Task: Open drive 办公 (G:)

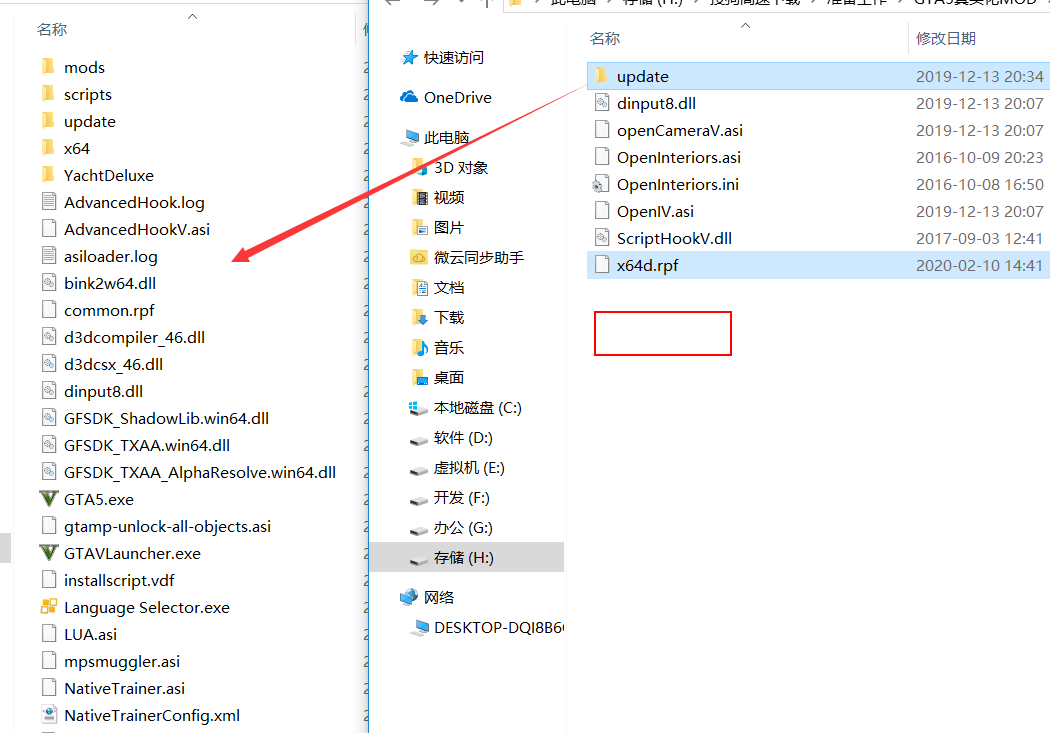Action: tap(463, 527)
